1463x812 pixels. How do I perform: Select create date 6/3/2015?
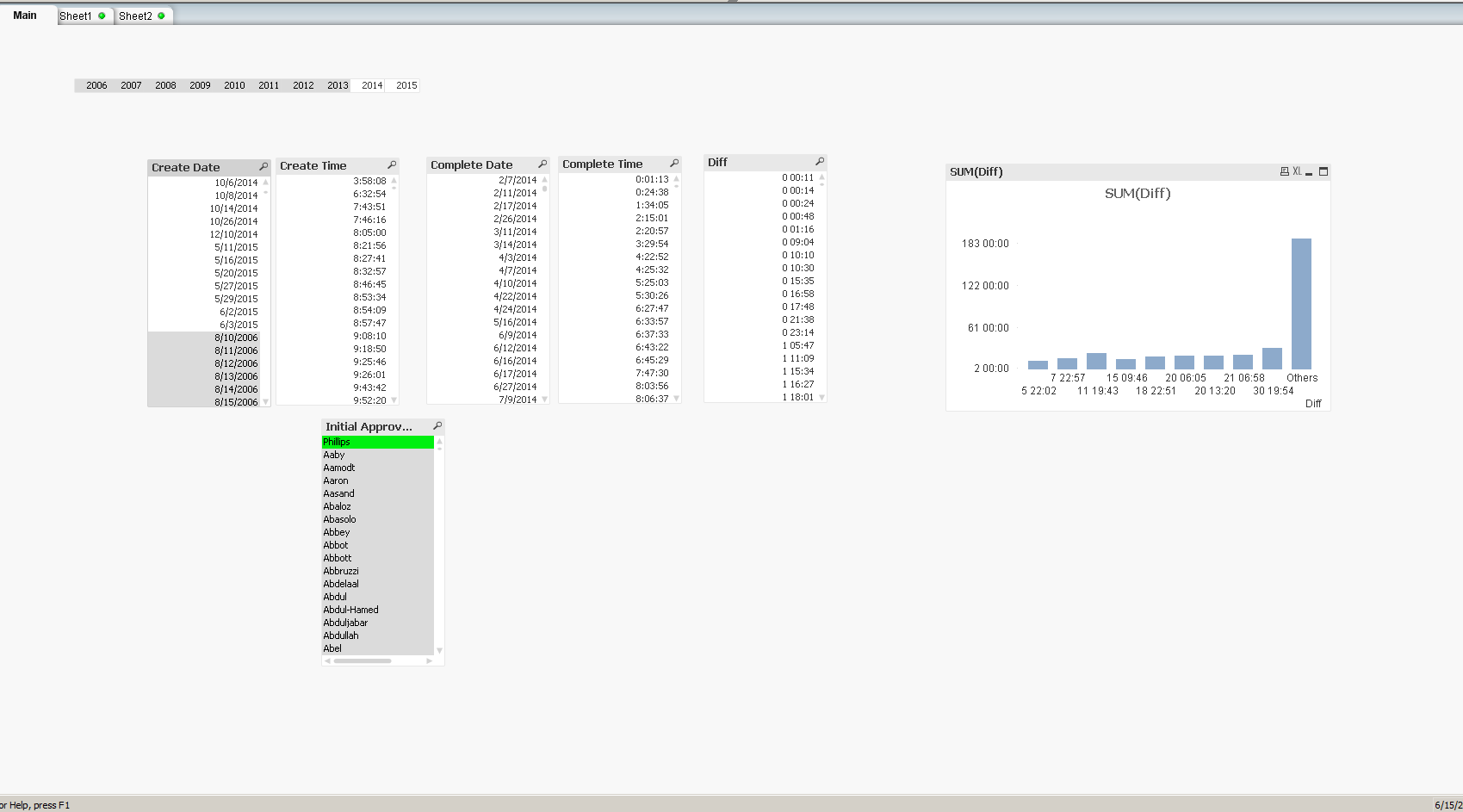click(x=204, y=325)
